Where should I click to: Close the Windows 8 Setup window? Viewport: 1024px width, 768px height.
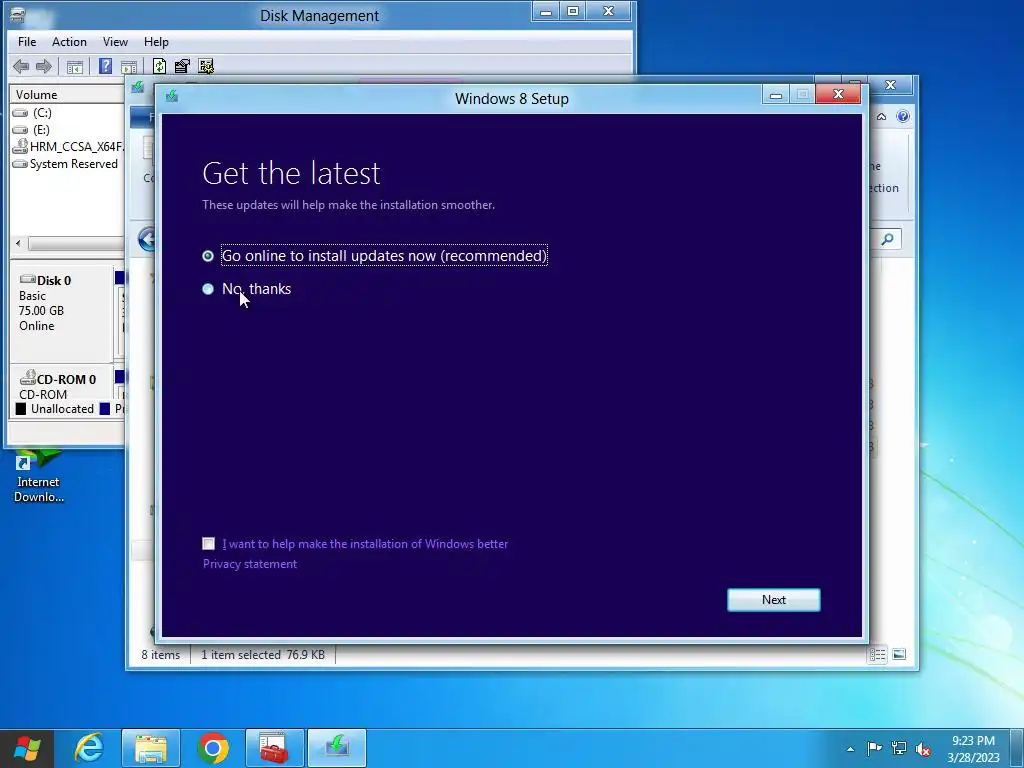(x=838, y=95)
